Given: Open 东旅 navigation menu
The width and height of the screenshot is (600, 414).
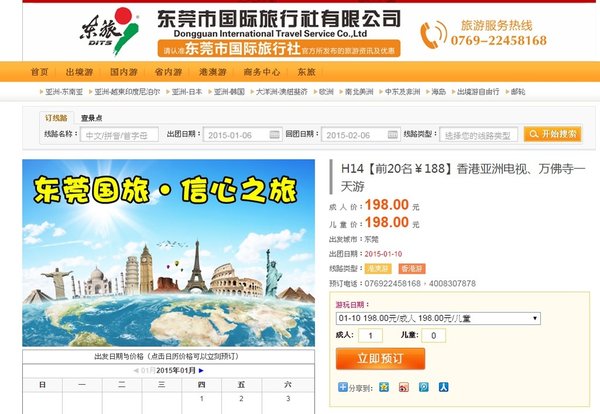Looking at the screenshot, I should pyautogui.click(x=307, y=72).
